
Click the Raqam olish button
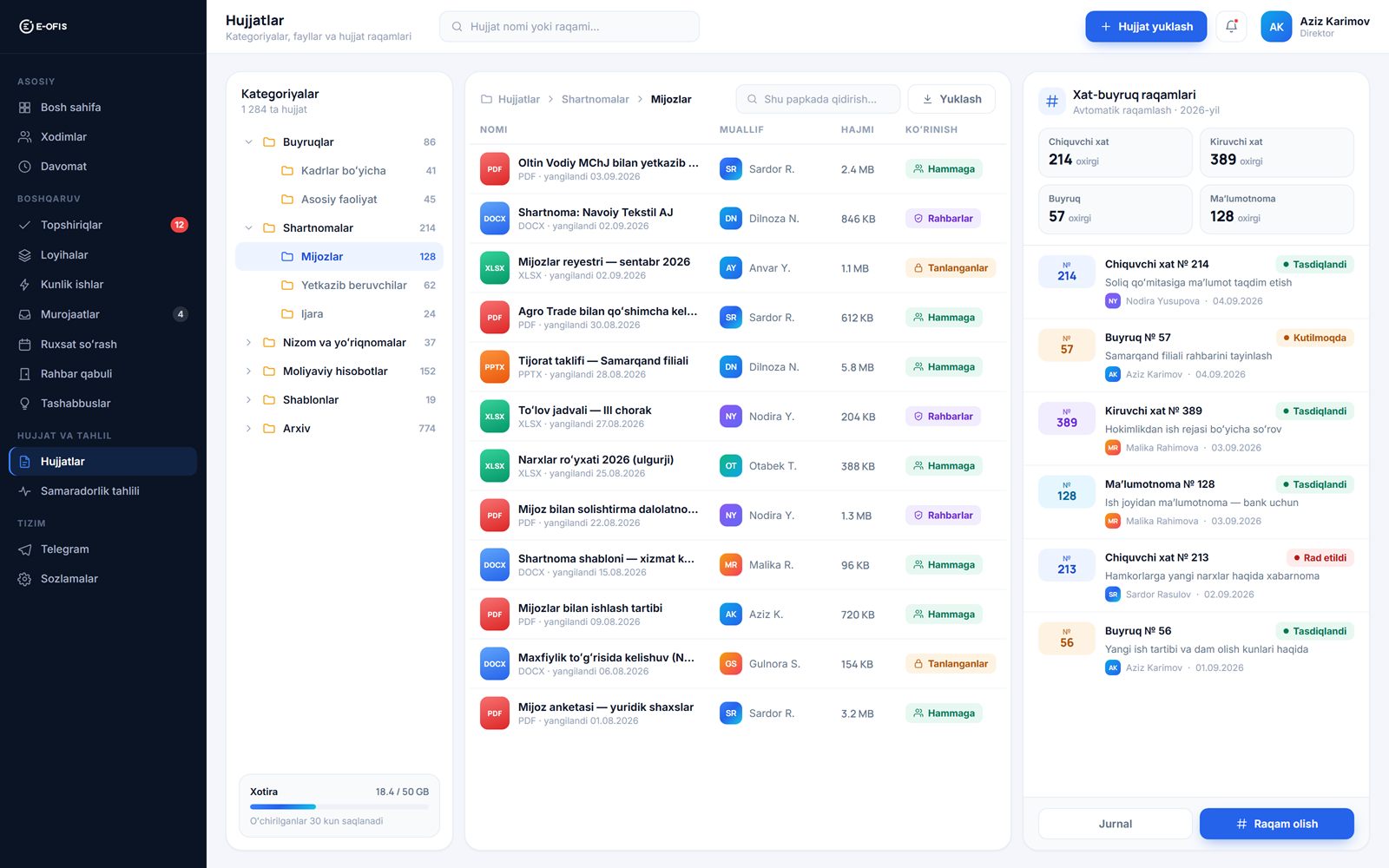point(1276,824)
